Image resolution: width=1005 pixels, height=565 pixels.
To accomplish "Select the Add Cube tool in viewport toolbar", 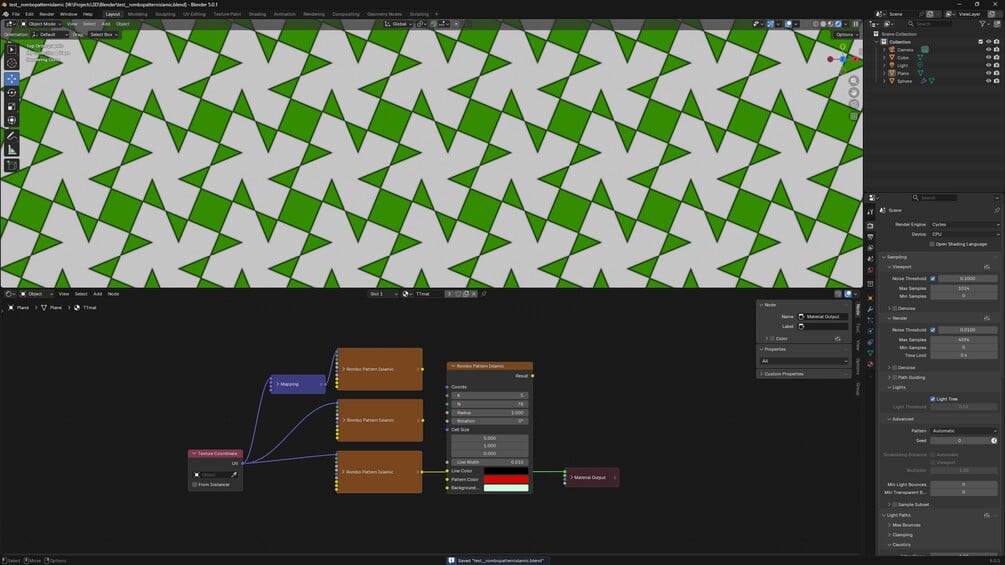I will pos(12,165).
